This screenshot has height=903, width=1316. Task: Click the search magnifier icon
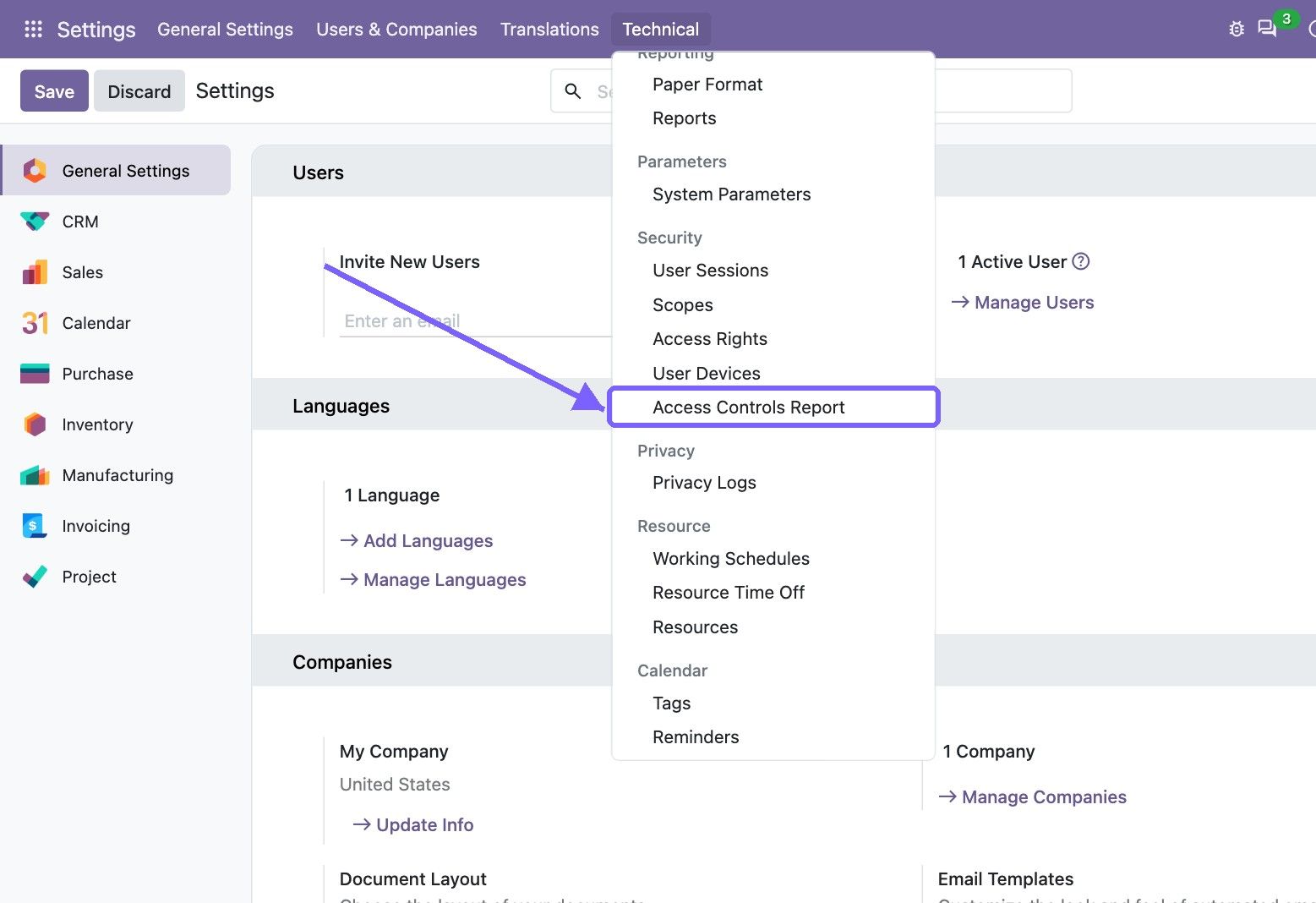[573, 91]
